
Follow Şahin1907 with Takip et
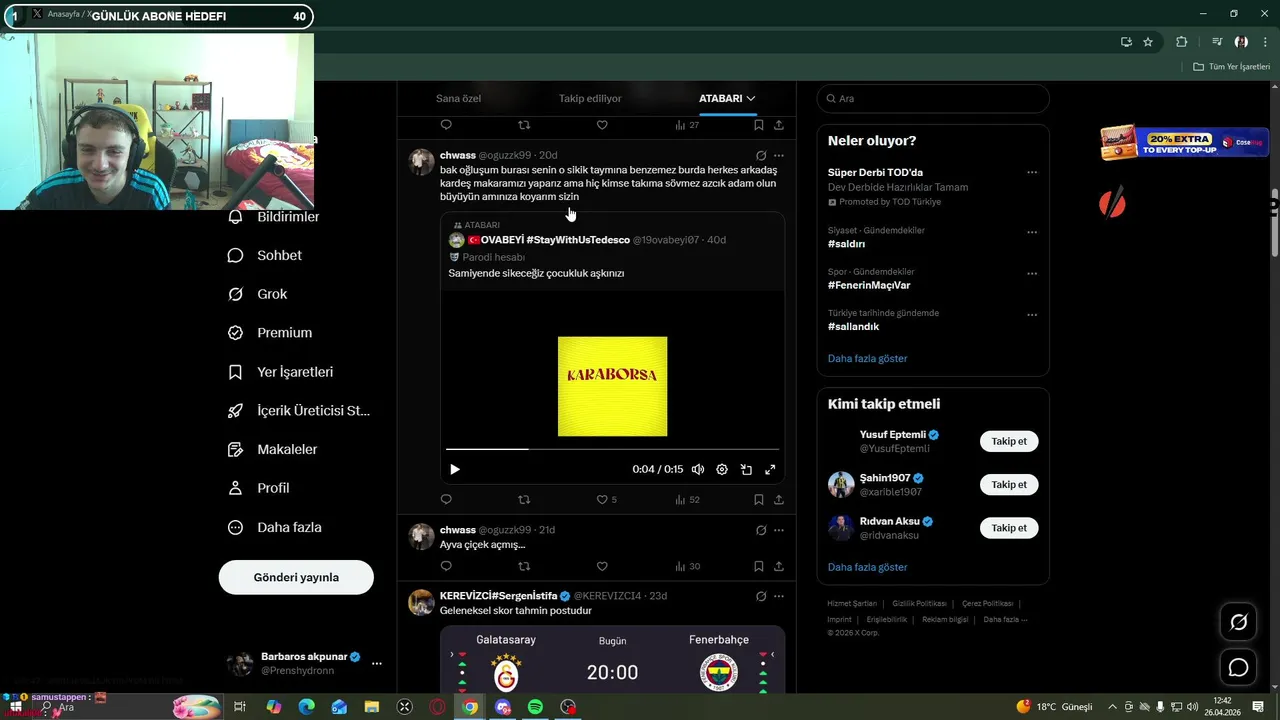pyautogui.click(x=1009, y=484)
